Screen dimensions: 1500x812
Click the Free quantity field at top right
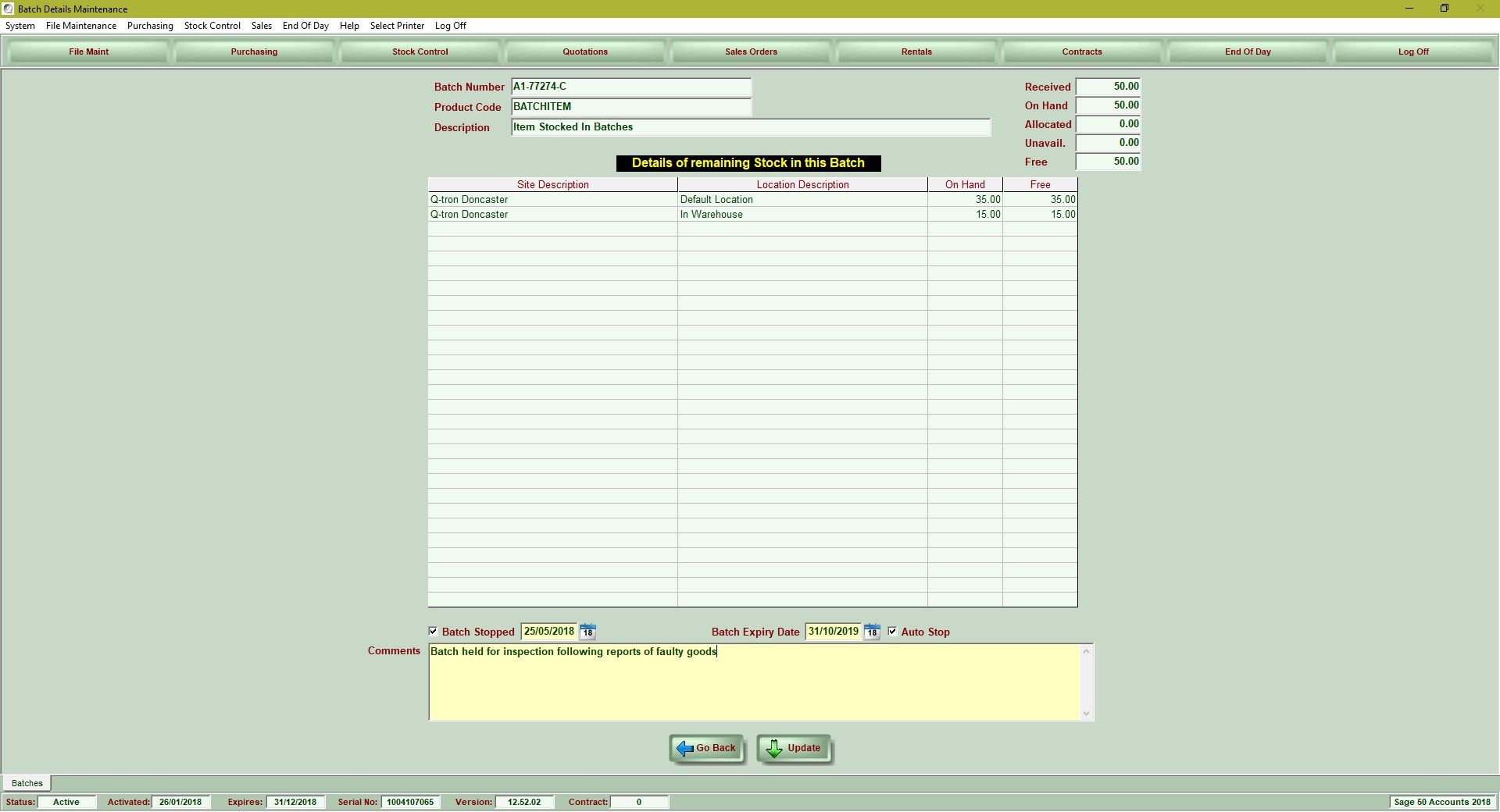pos(1108,162)
